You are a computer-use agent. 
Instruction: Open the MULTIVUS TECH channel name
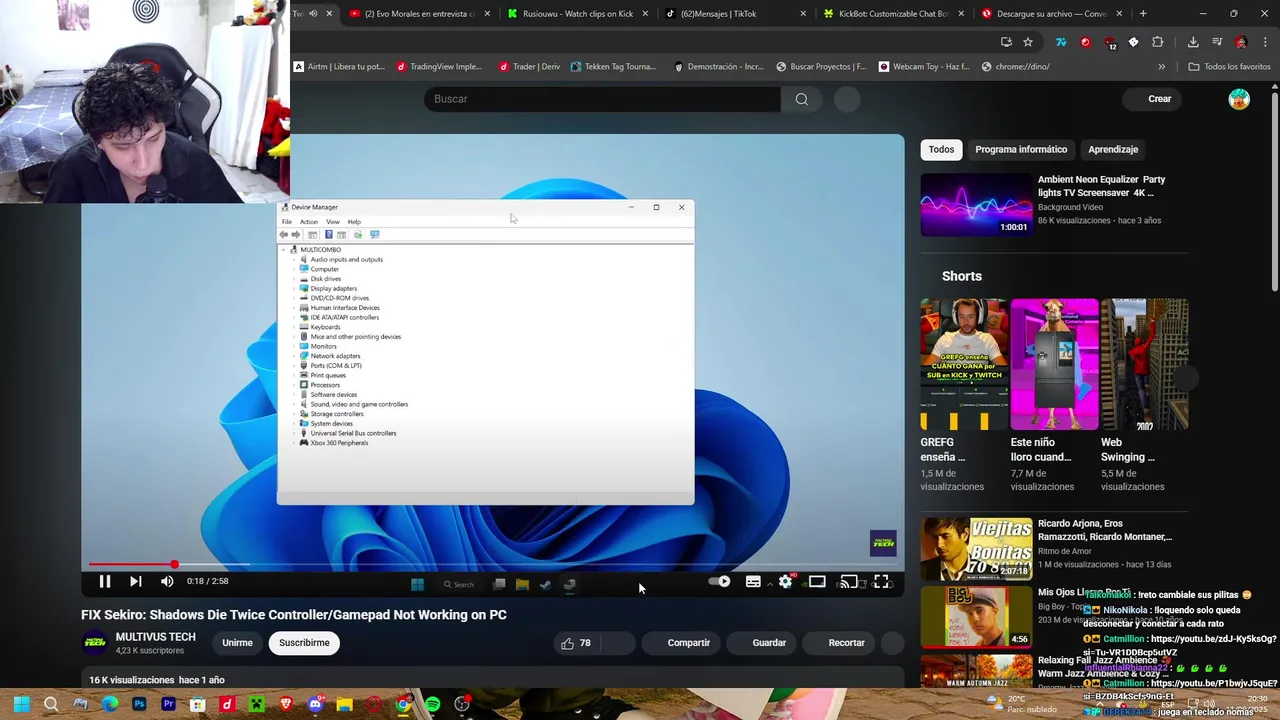[x=155, y=637]
